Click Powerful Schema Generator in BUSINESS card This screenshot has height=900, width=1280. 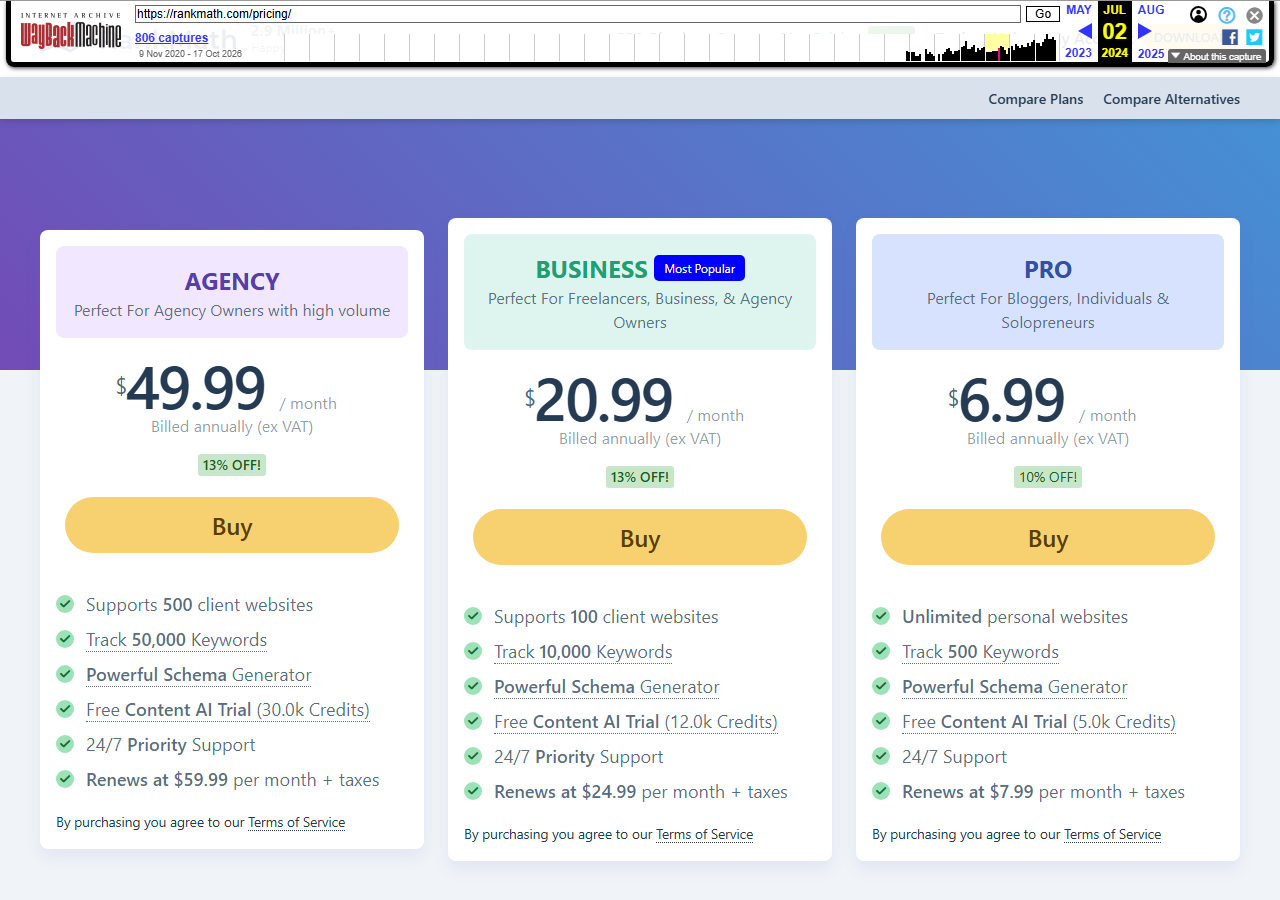pyautogui.click(x=607, y=687)
